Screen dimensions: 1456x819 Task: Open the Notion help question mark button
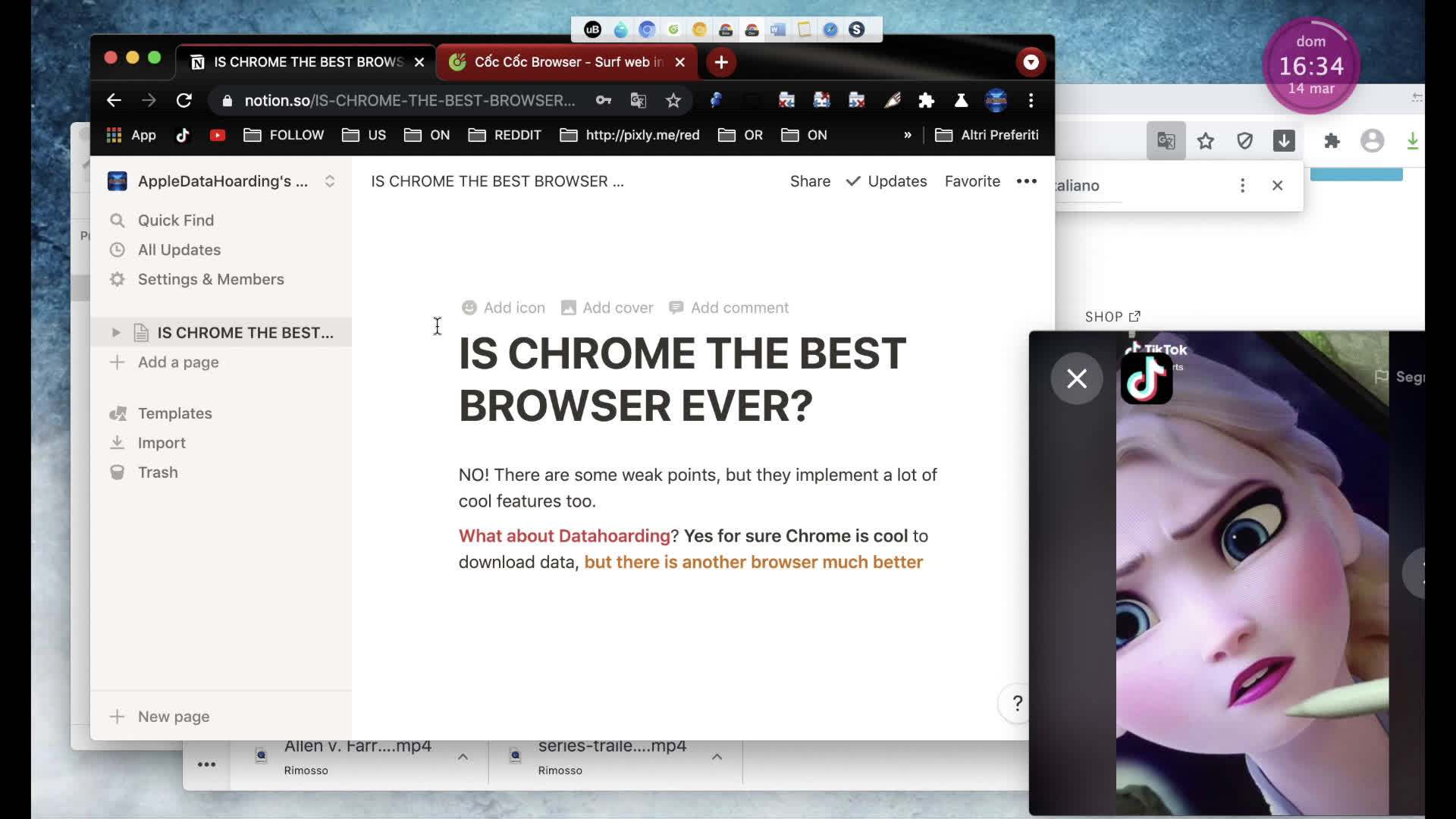pos(1017,703)
